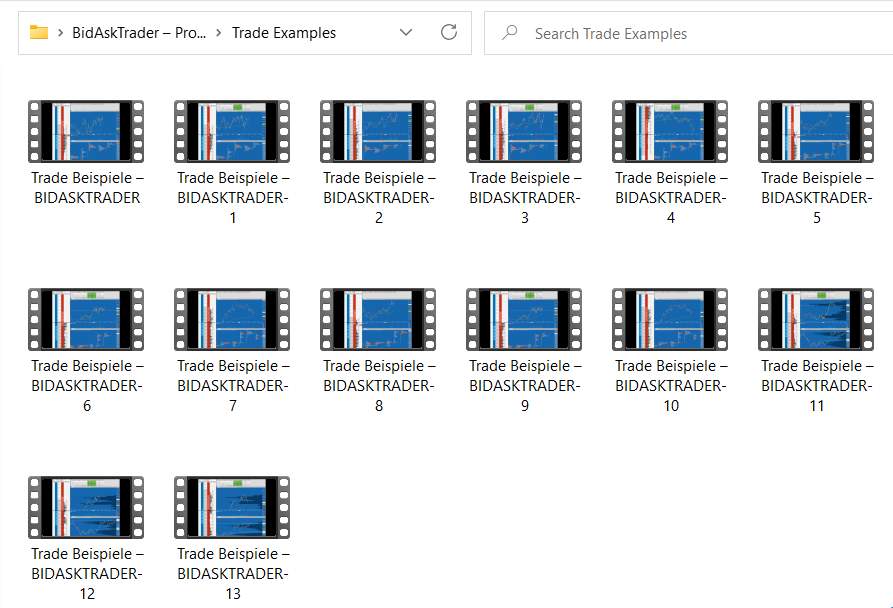Viewport: 893px width, 608px height.
Task: Select video thumbnail BIDASKTRADER-10
Action: coord(670,319)
